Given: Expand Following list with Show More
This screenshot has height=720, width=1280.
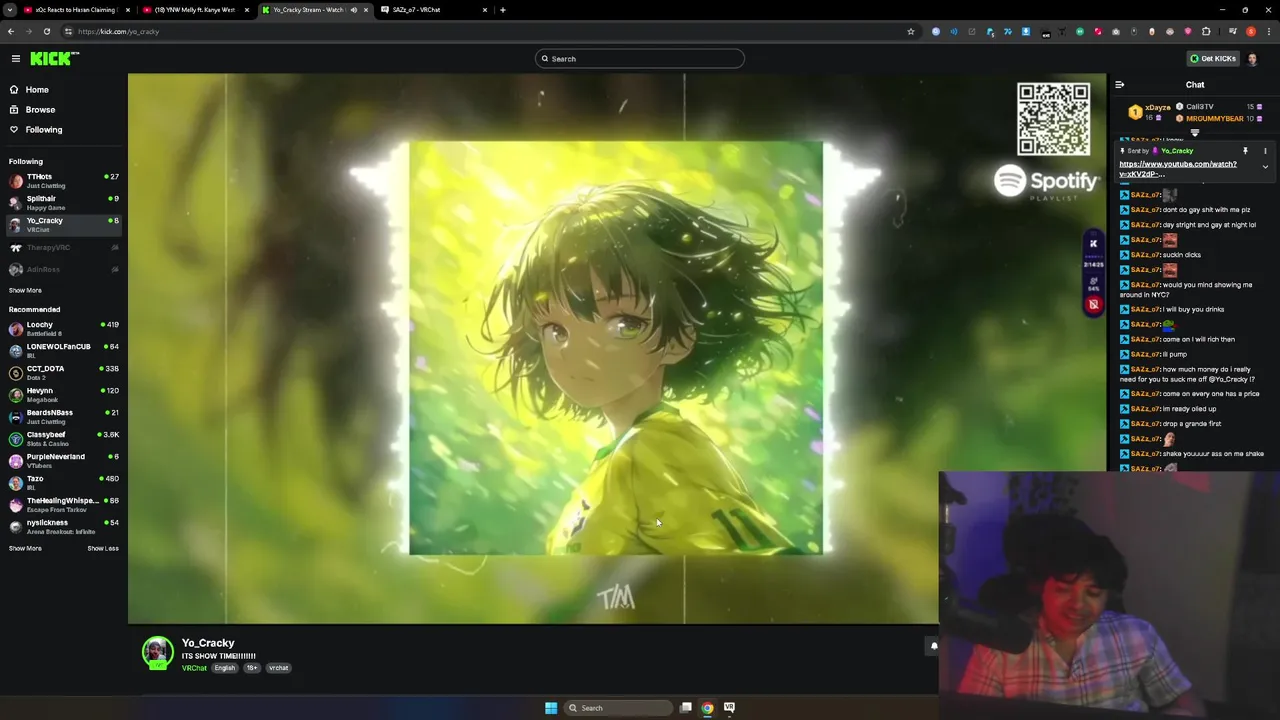Looking at the screenshot, I should (x=25, y=290).
